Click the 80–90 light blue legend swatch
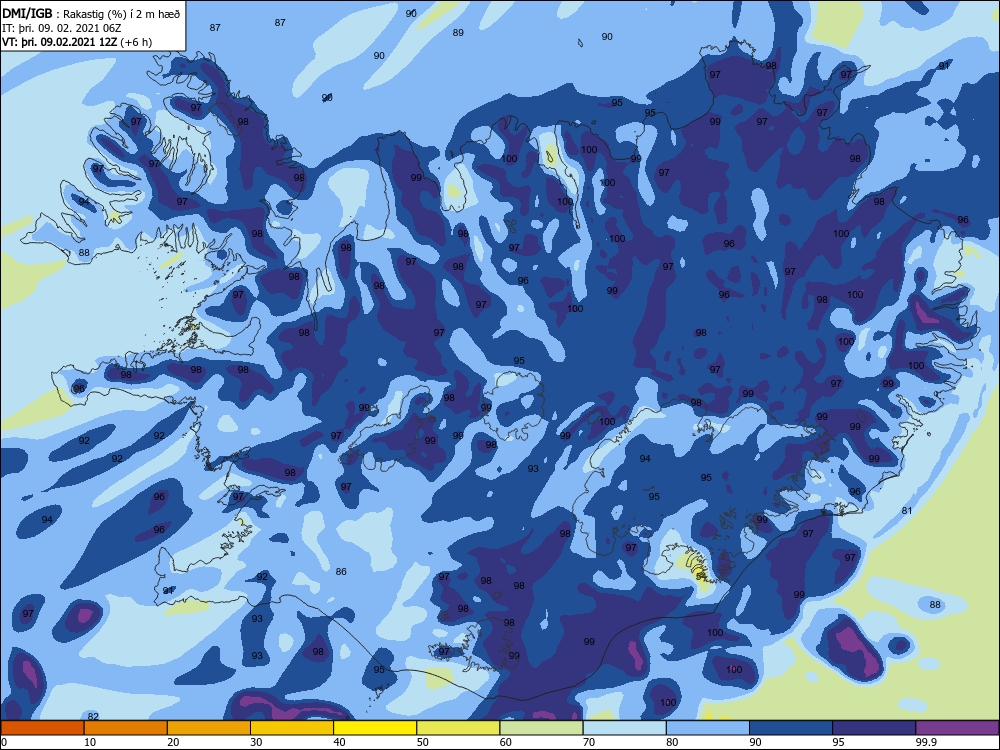 (708, 728)
